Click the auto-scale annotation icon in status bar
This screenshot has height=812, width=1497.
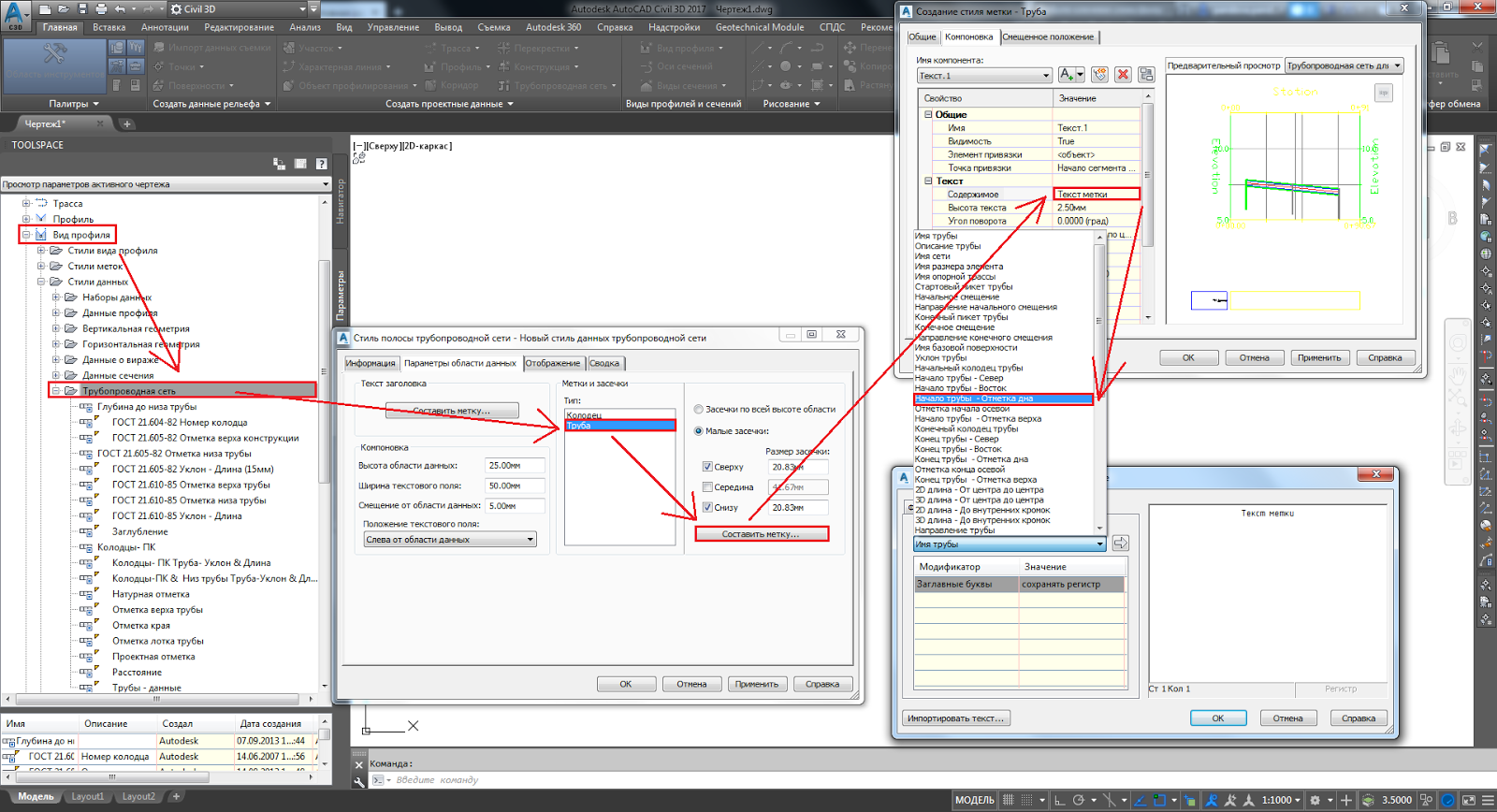pos(1230,800)
